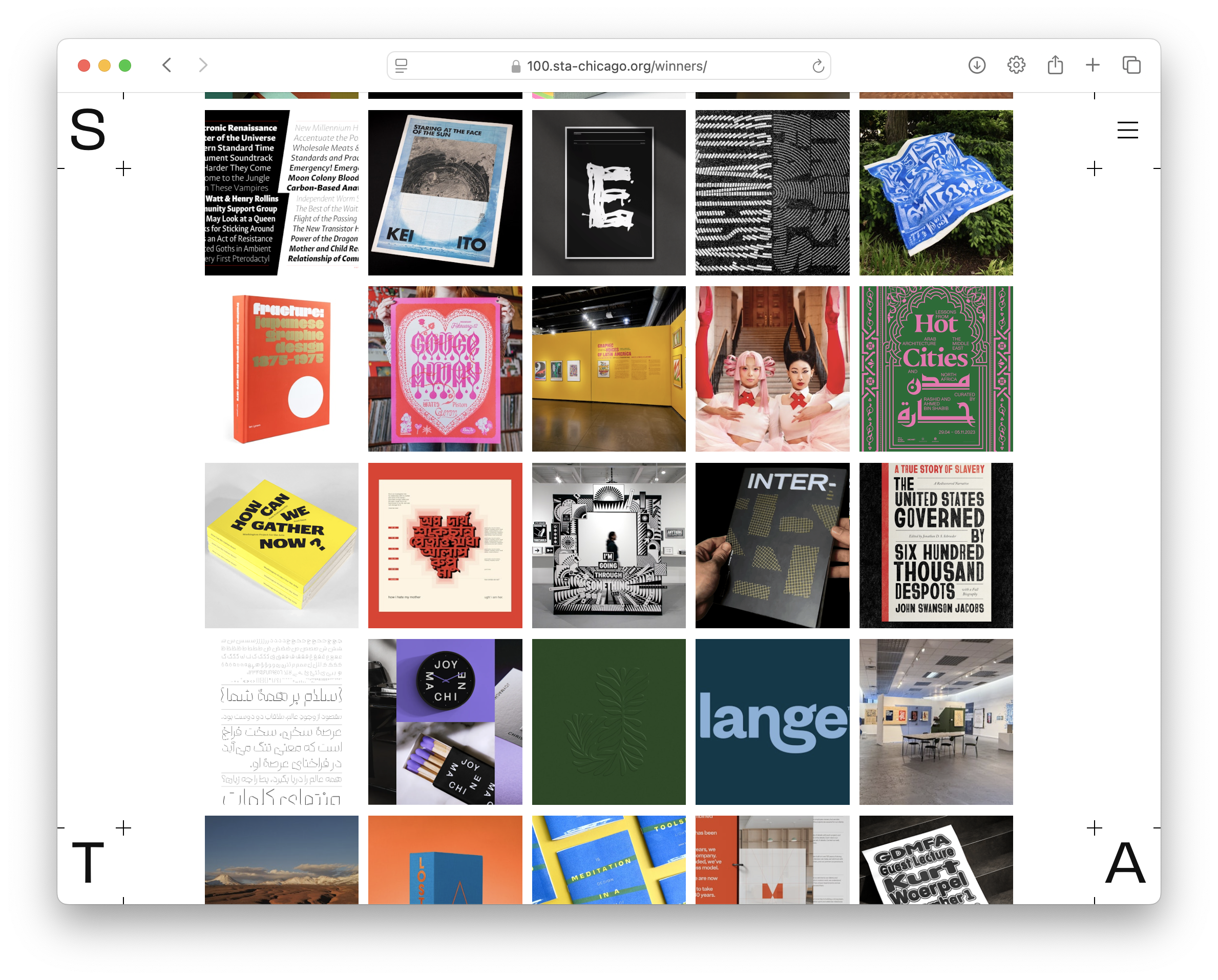
Task: Open the orange and blue LOST box thumbnail
Action: click(x=445, y=860)
